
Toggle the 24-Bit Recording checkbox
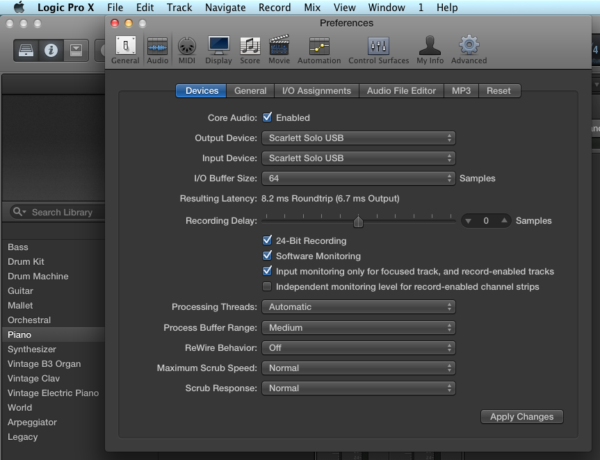(267, 241)
